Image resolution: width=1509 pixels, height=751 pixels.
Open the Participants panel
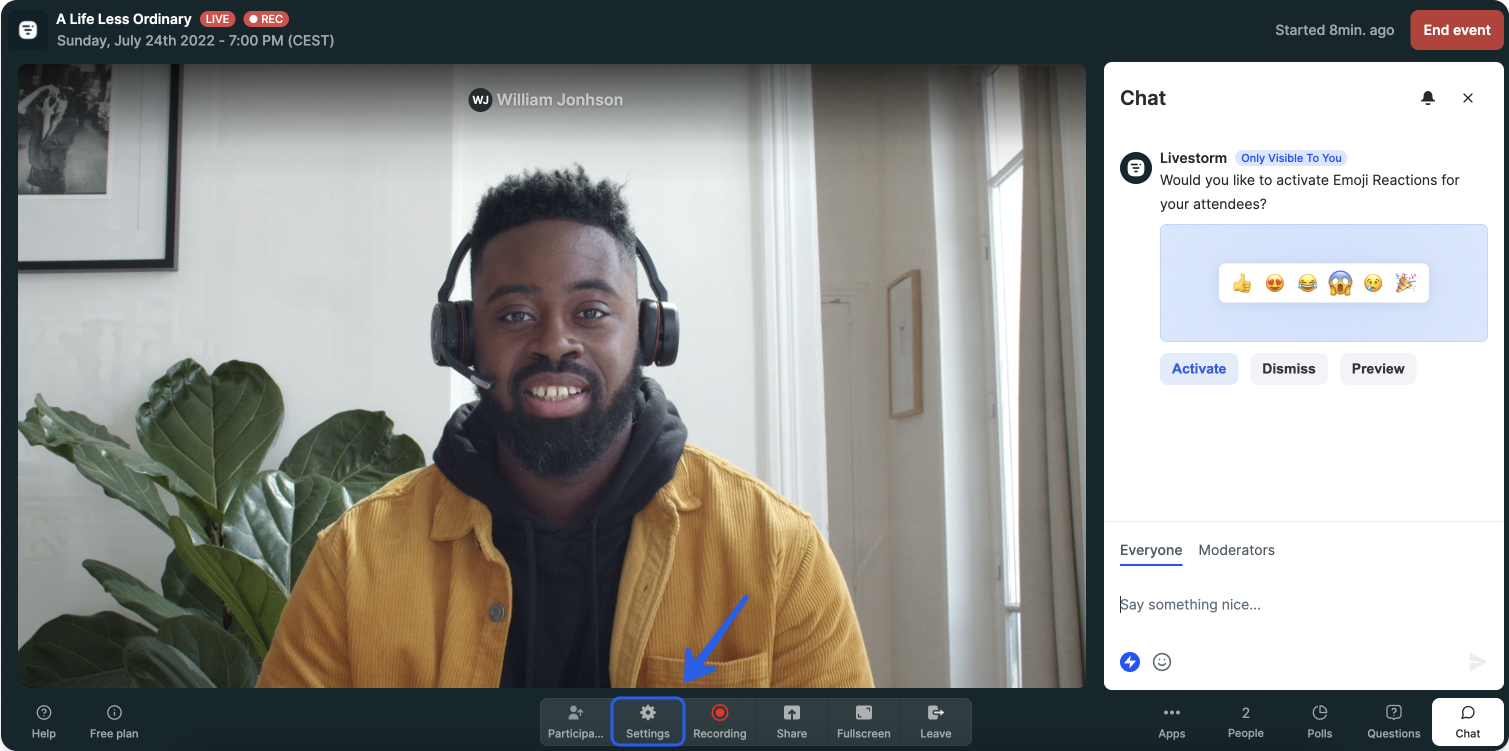click(x=575, y=722)
